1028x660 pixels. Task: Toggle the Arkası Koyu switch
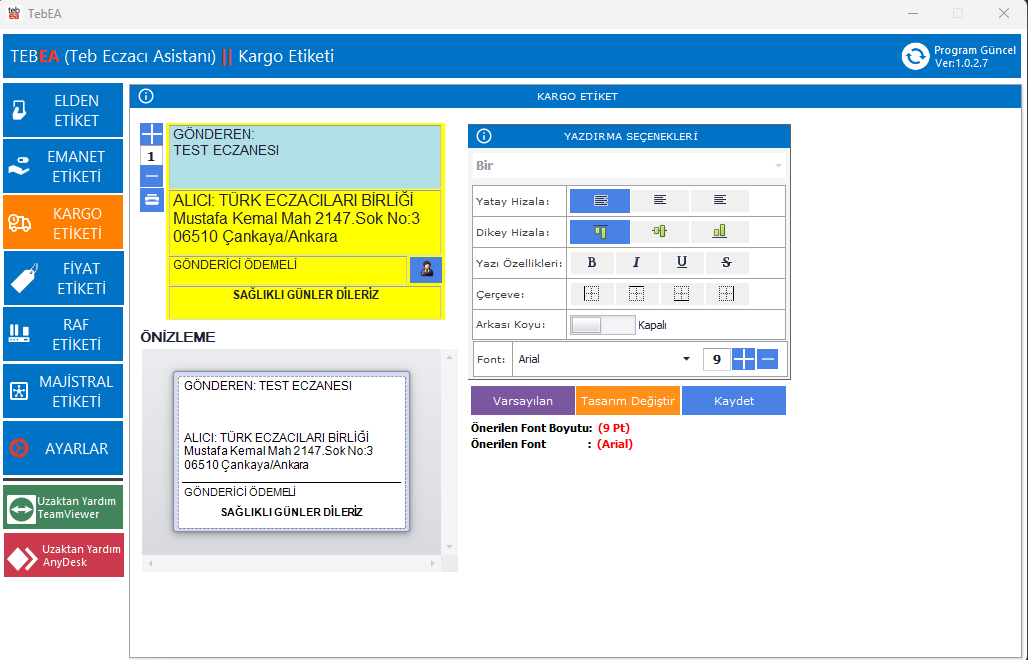(602, 325)
